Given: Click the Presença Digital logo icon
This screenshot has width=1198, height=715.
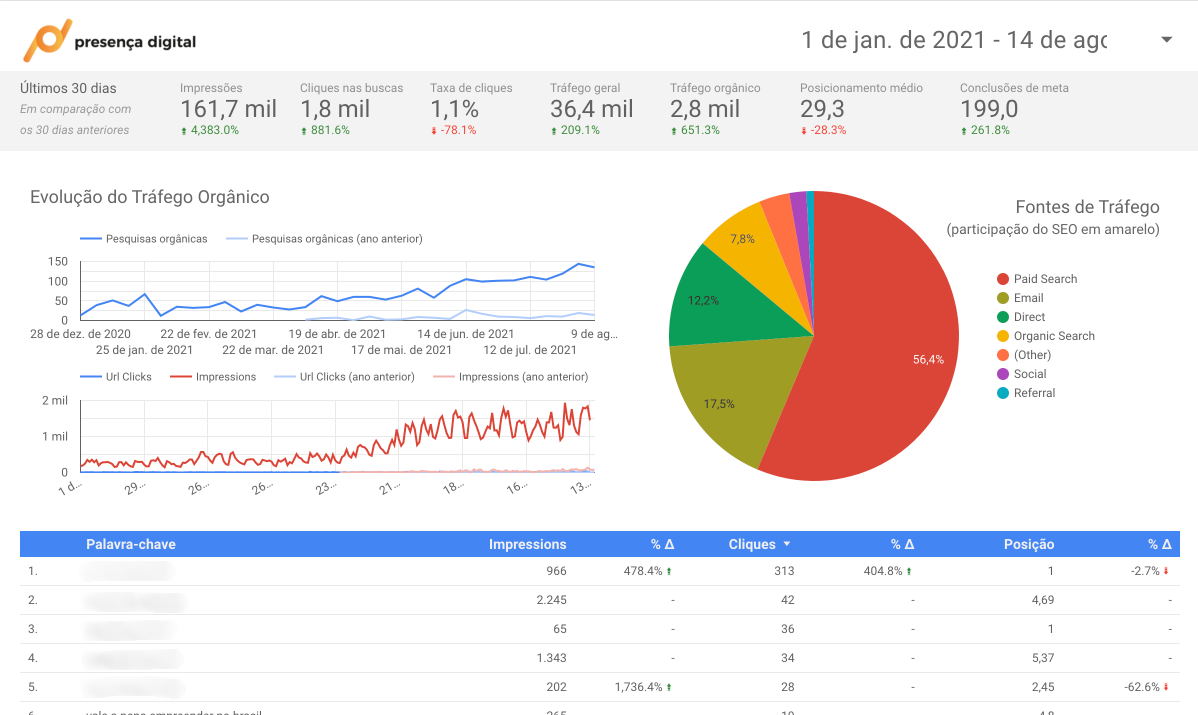Looking at the screenshot, I should tap(47, 40).
